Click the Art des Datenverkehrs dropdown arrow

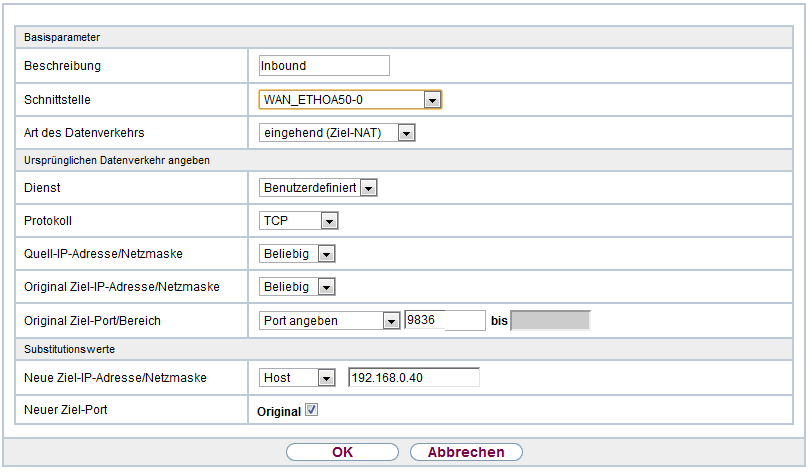[406, 133]
